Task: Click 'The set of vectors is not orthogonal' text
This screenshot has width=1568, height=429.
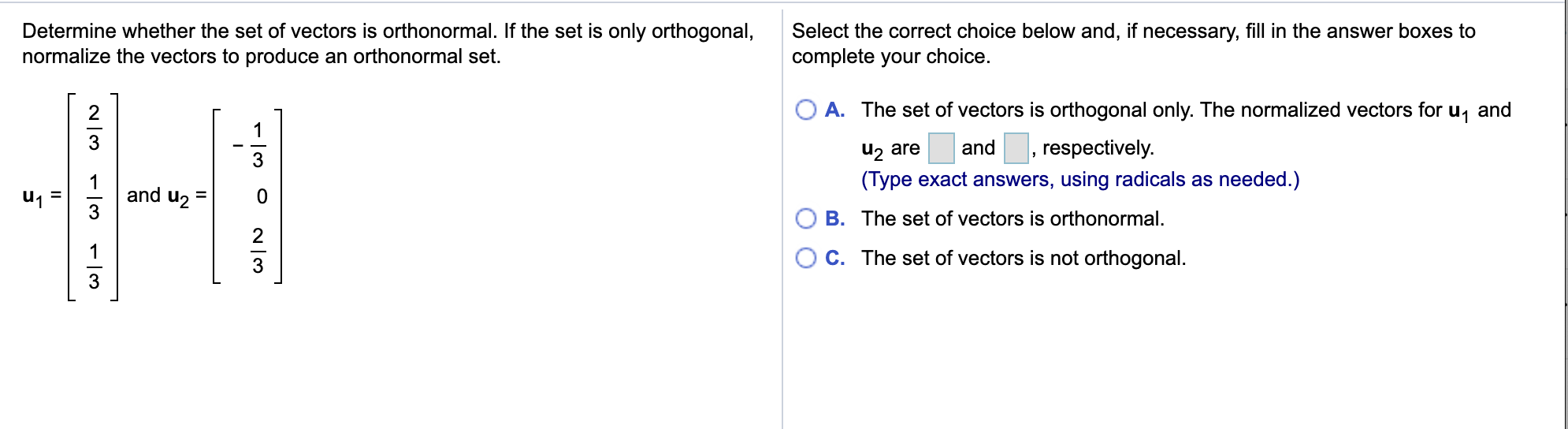Action: (1024, 258)
